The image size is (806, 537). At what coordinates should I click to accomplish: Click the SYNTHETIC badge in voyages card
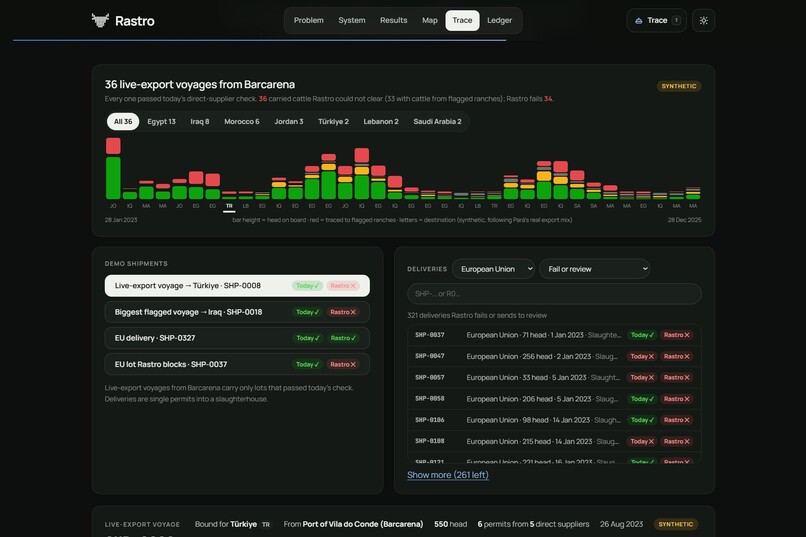point(679,86)
